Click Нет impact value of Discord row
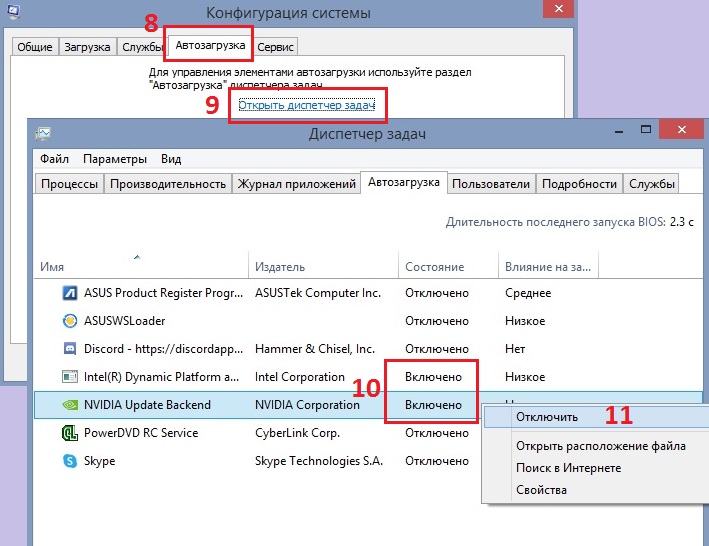The height and width of the screenshot is (546, 709). click(x=515, y=349)
